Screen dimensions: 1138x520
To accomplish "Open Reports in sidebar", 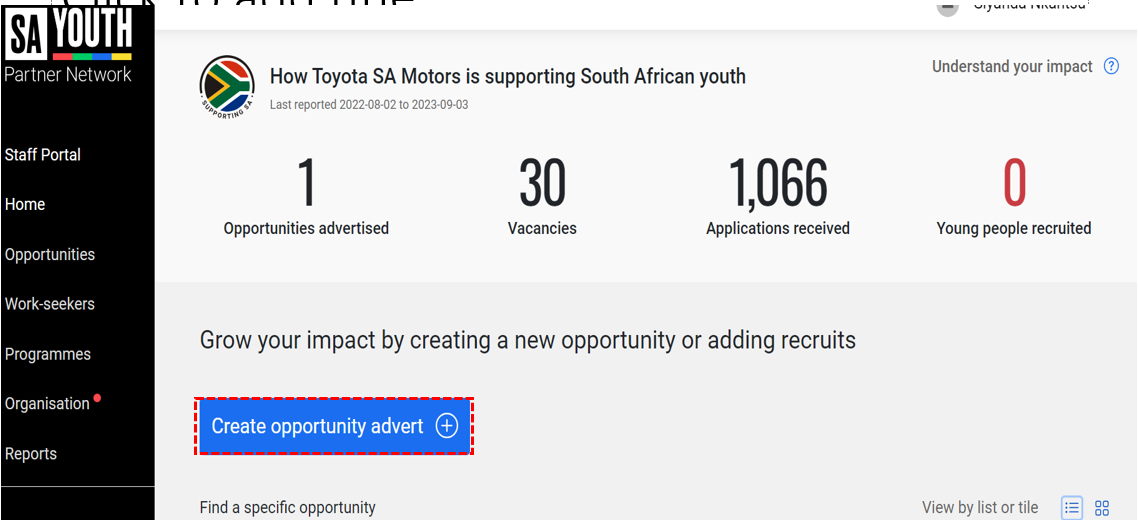I will tap(30, 454).
